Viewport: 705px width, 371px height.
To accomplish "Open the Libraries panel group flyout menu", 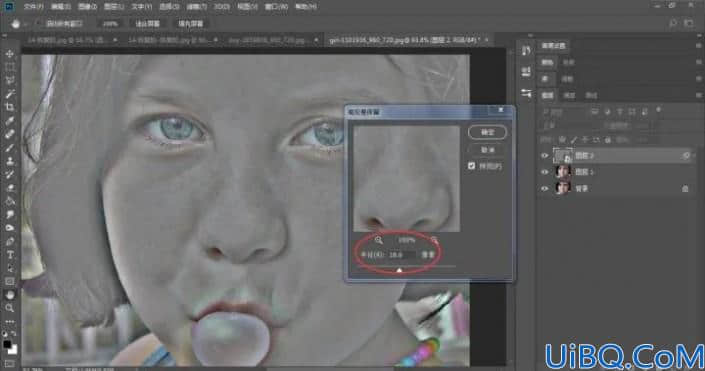I will 699,79.
